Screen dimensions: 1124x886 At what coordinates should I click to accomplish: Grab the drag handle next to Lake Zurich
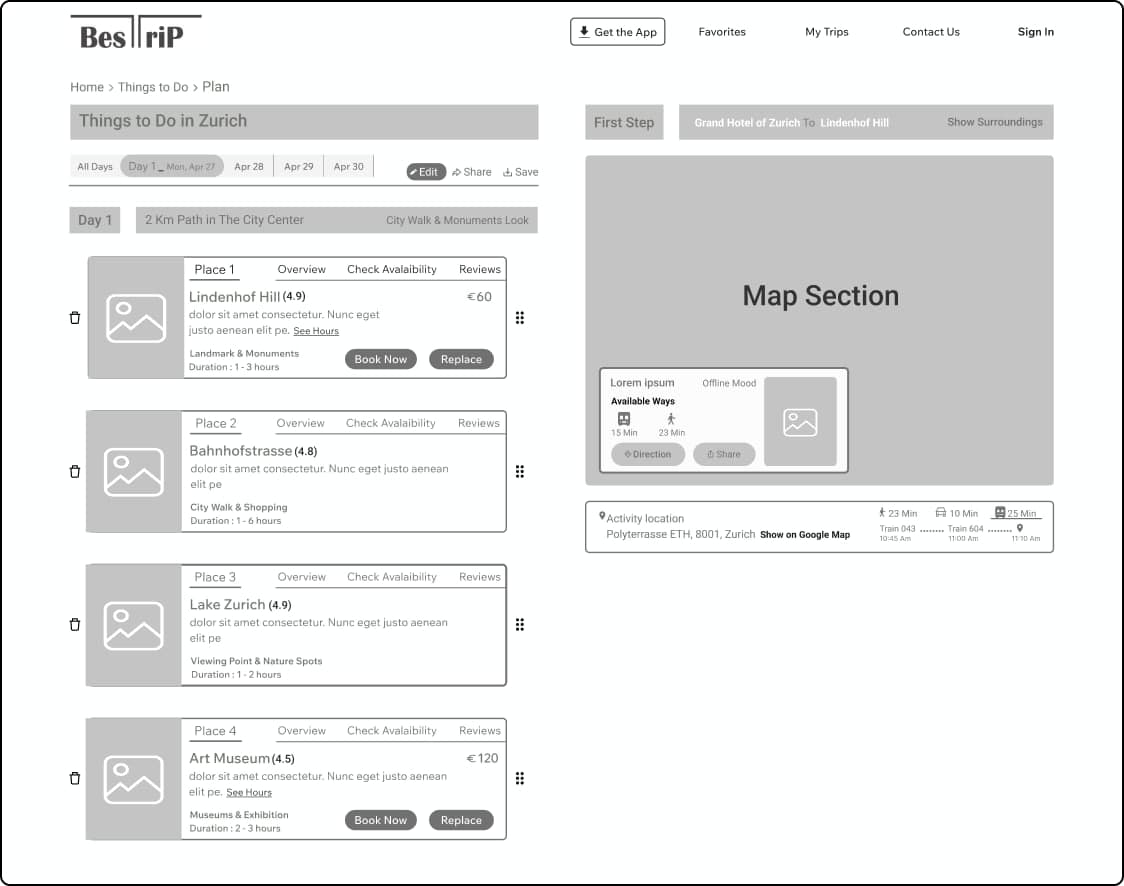click(520, 625)
